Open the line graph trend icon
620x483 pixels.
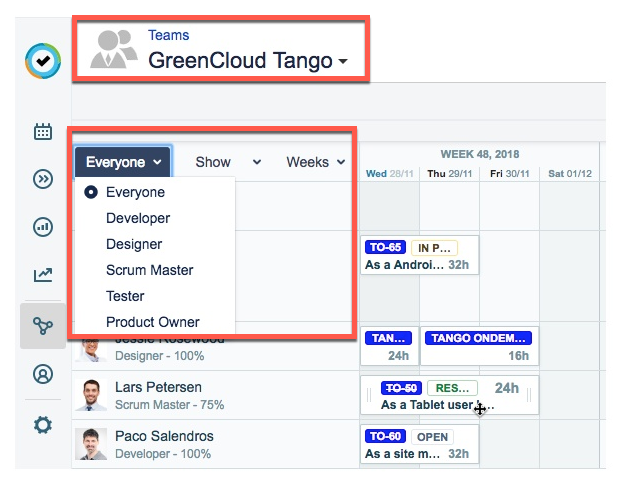click(x=42, y=275)
